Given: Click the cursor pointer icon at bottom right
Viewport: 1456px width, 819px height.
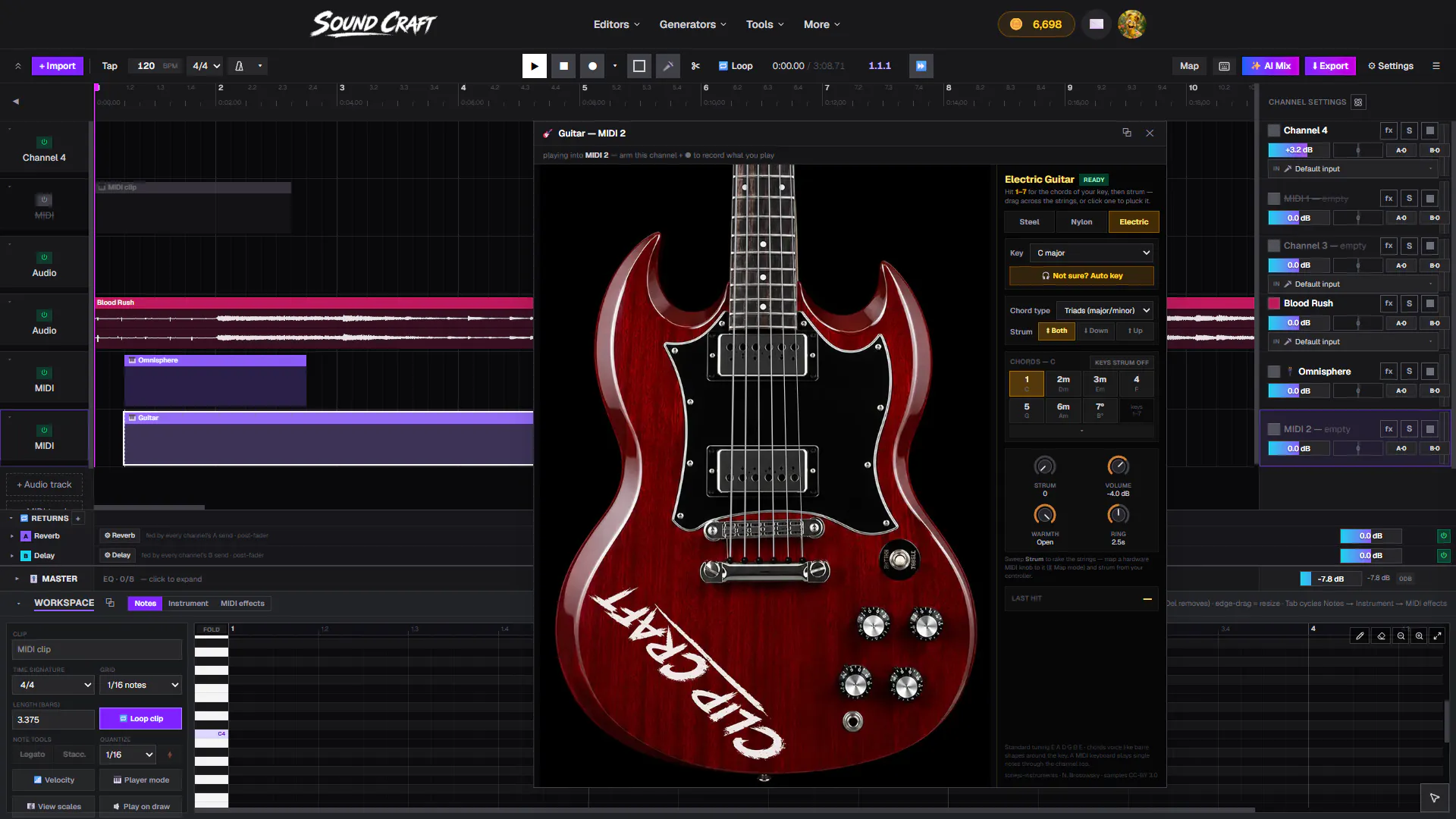Looking at the screenshot, I should pyautogui.click(x=1434, y=798).
